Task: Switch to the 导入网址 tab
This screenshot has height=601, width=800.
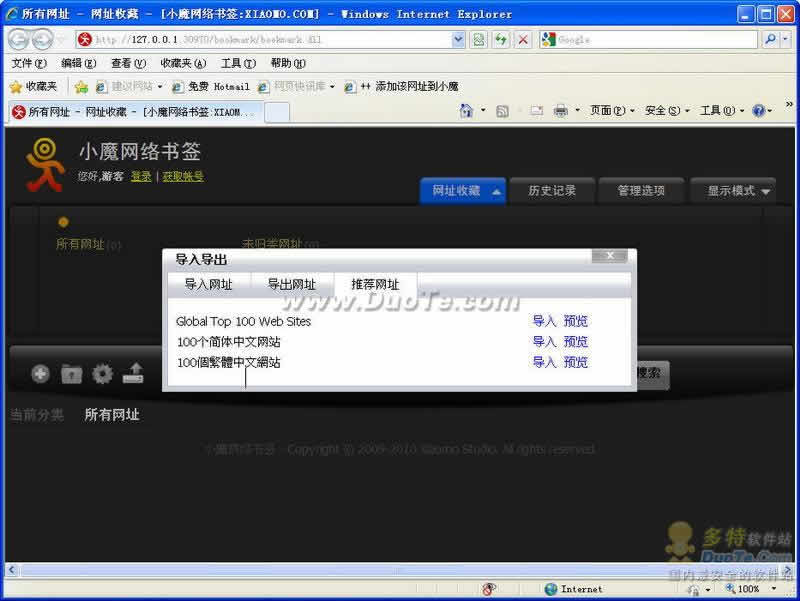Action: (209, 285)
